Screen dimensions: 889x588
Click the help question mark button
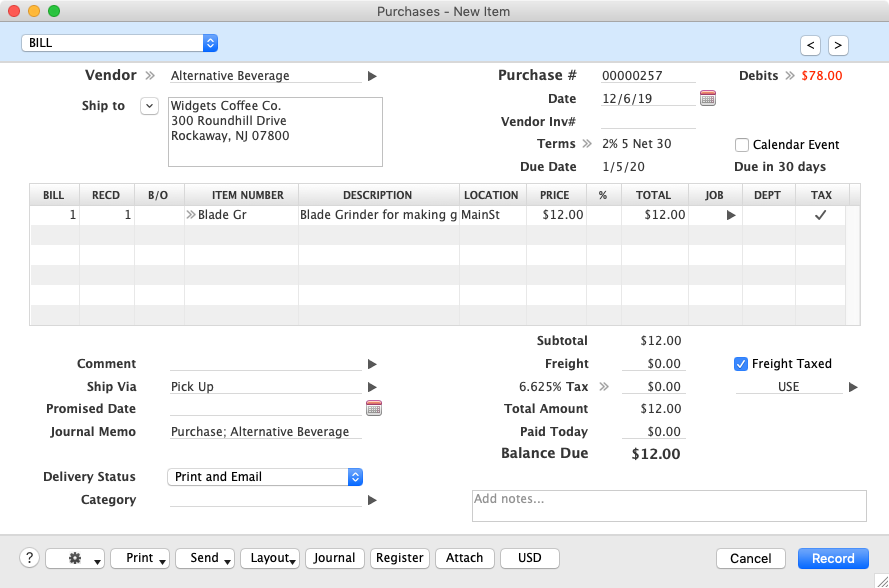click(30, 558)
